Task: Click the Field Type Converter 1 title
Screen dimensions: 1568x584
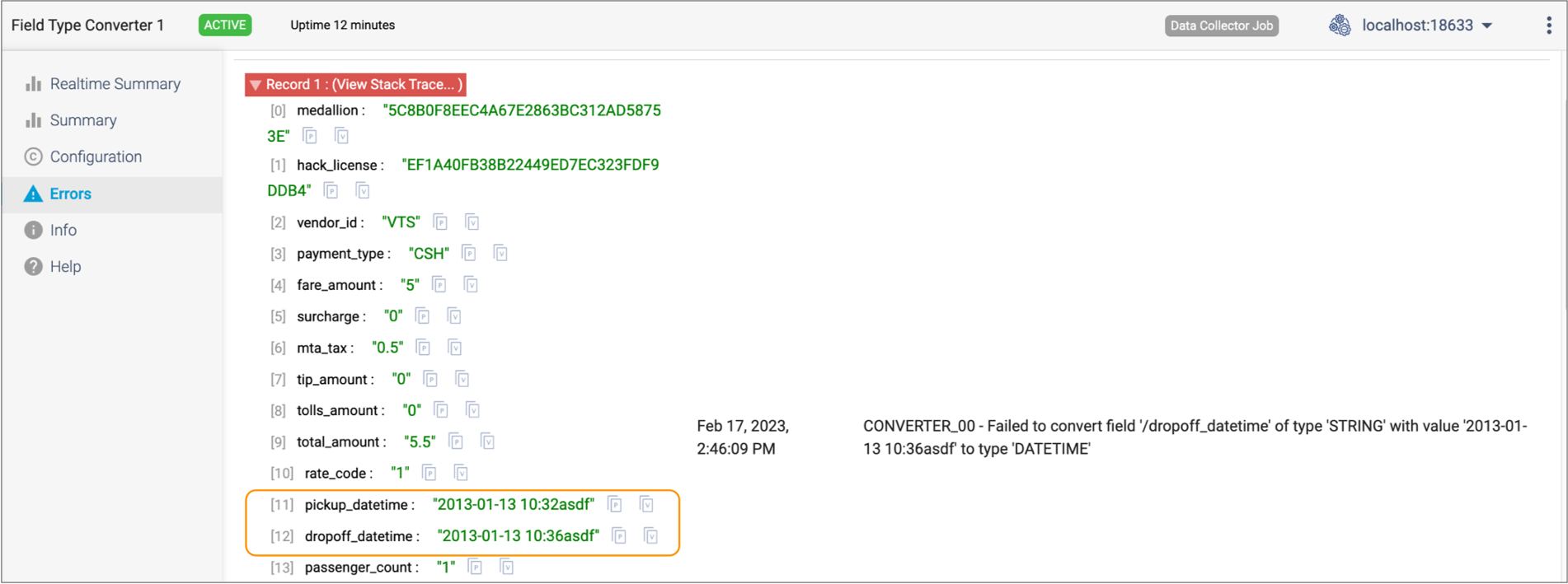Action: [x=87, y=26]
